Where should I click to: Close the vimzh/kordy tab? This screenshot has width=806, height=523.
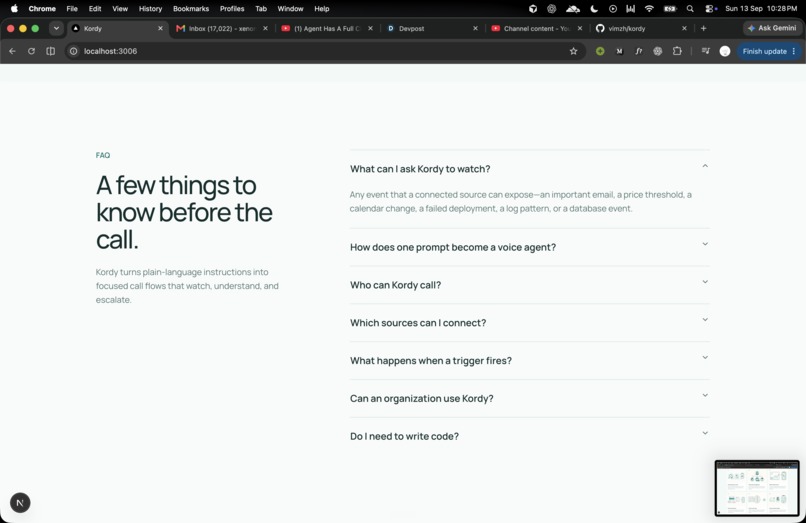pyautogui.click(x=684, y=28)
